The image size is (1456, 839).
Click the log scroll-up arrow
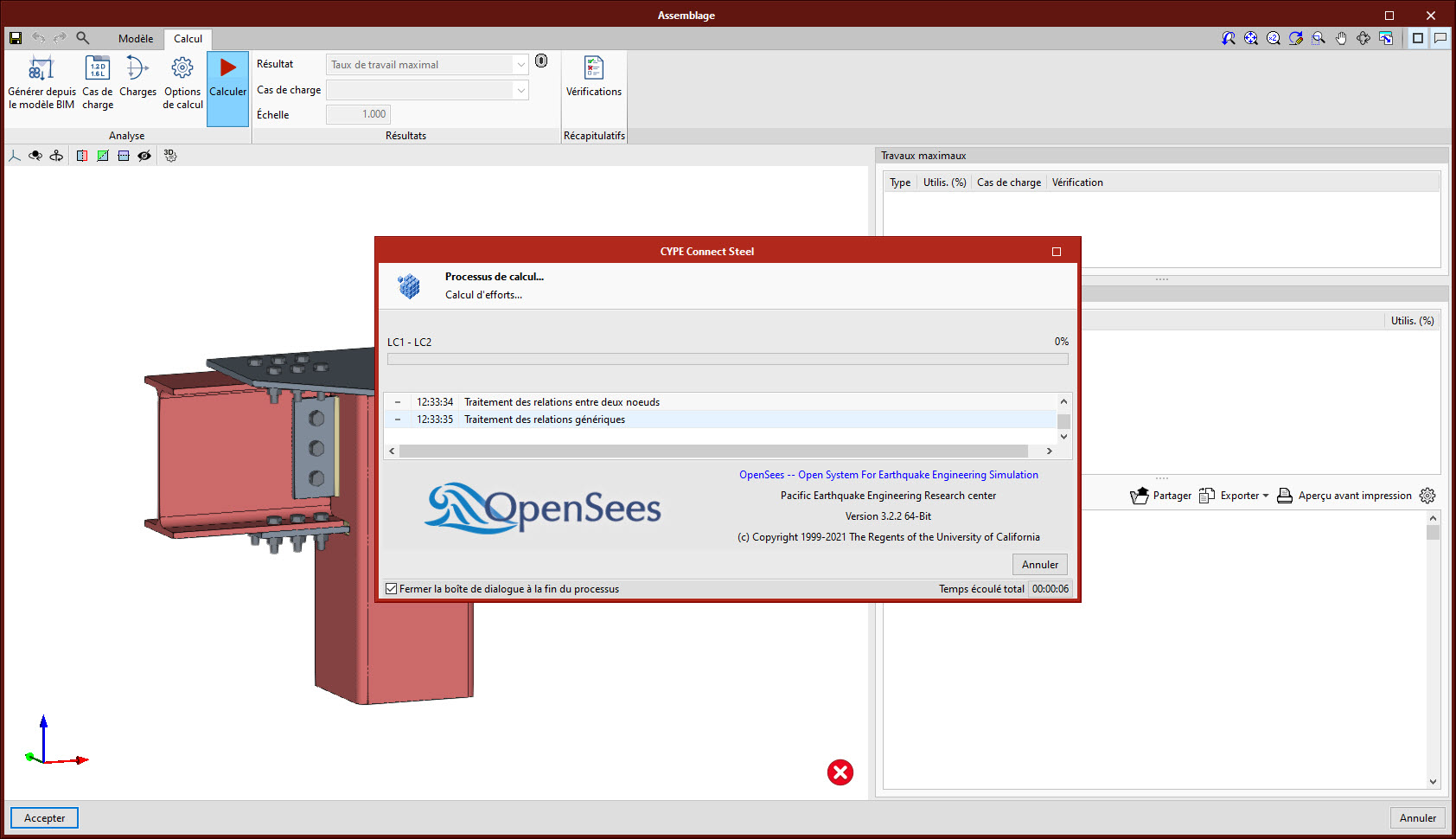(1063, 401)
